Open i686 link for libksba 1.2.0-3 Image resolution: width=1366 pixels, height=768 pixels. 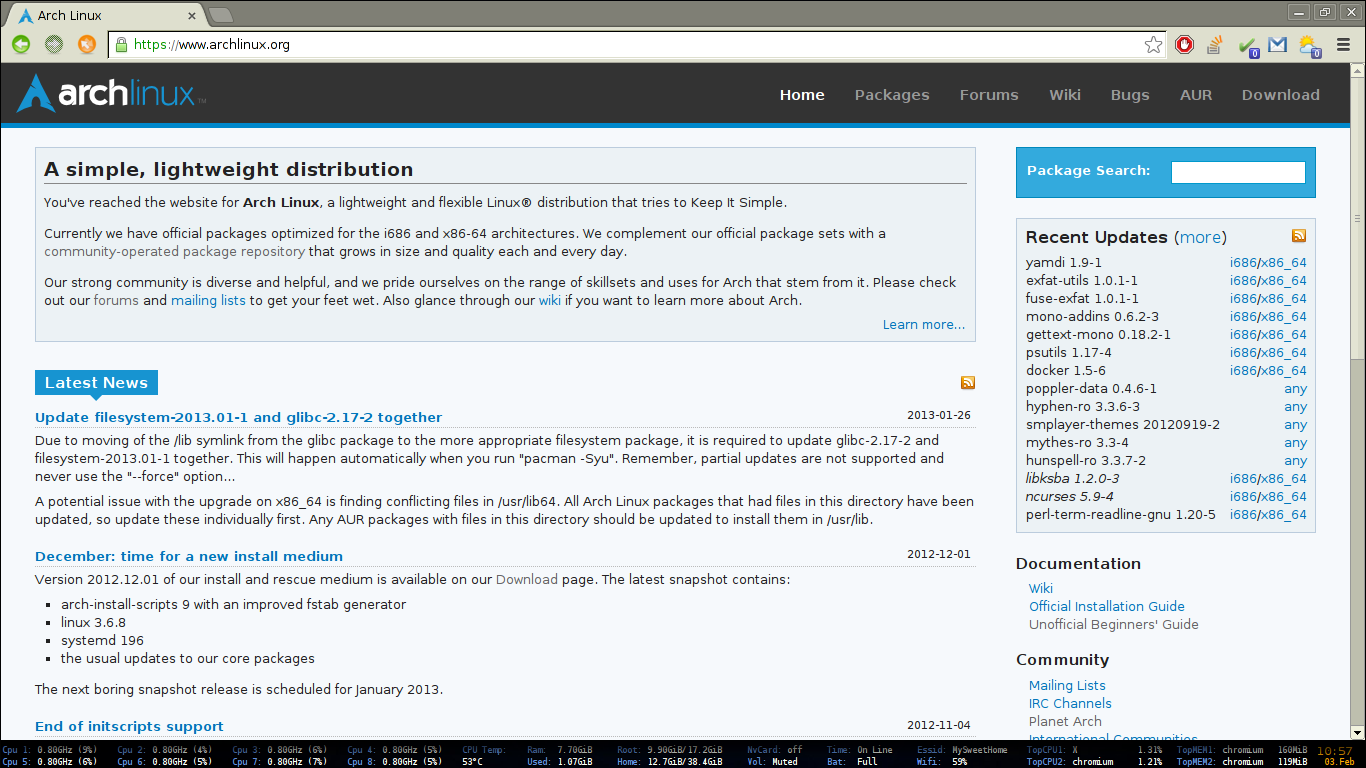1243,479
